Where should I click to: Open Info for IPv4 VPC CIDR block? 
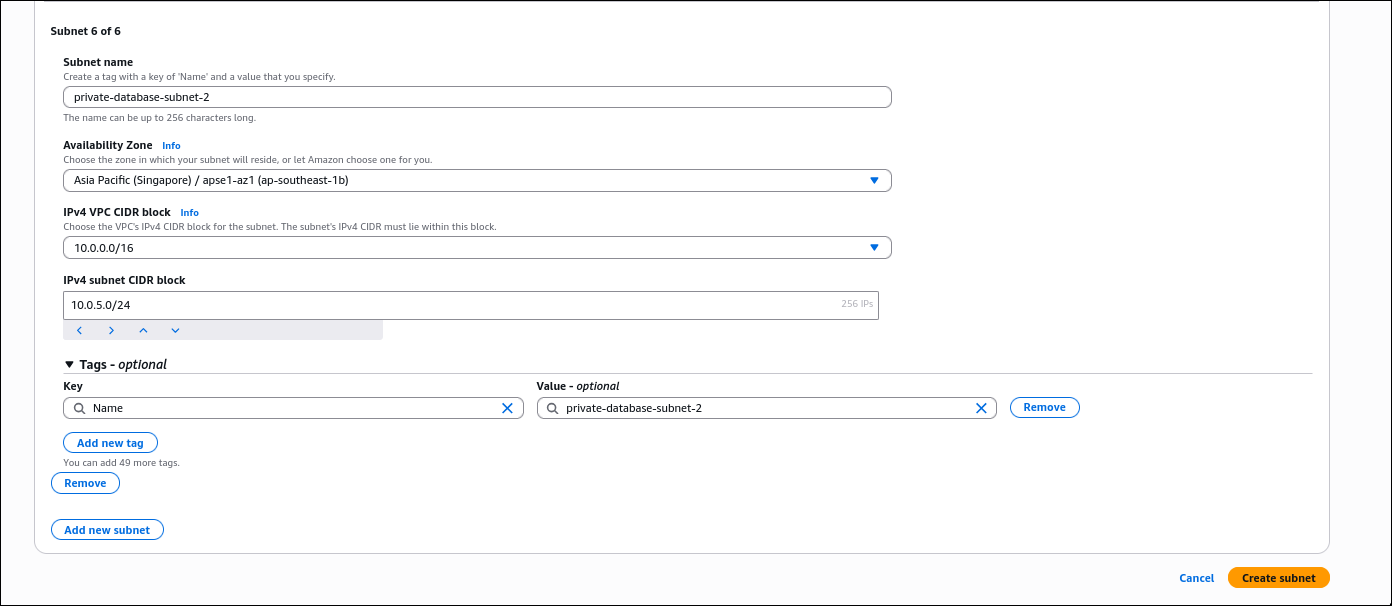[x=189, y=212]
